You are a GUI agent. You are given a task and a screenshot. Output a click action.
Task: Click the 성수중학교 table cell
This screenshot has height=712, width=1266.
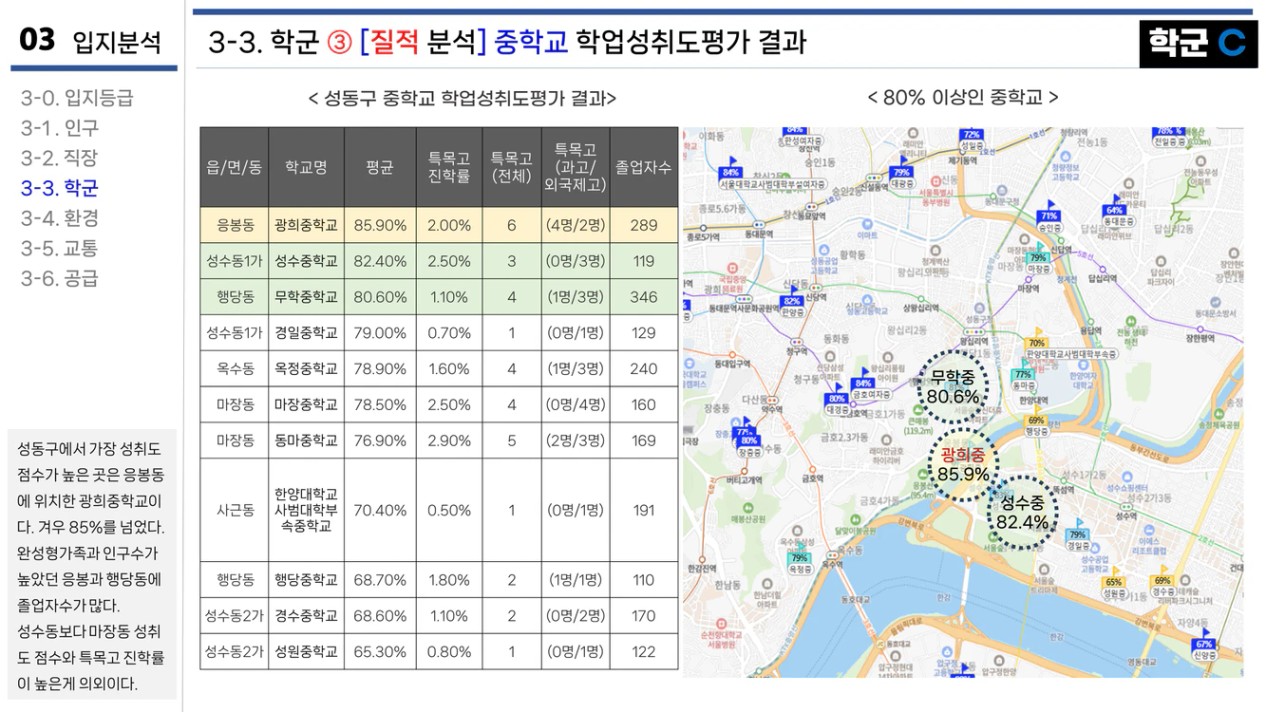point(306,261)
